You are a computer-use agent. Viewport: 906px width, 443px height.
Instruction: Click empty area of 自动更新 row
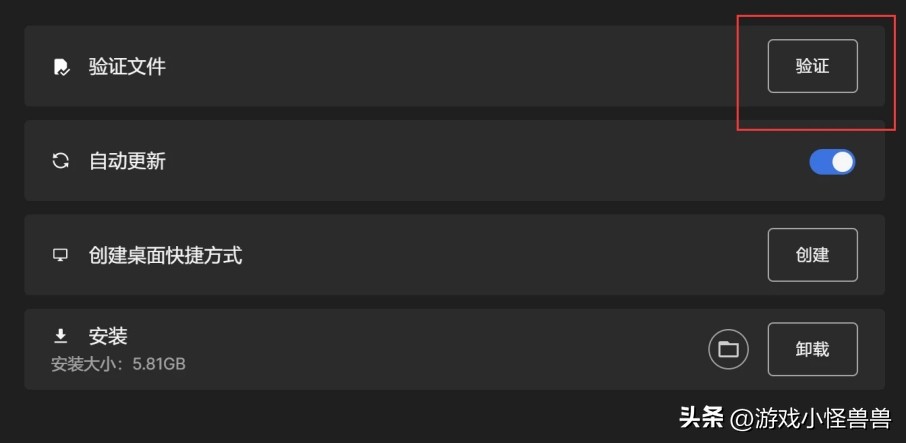click(450, 161)
